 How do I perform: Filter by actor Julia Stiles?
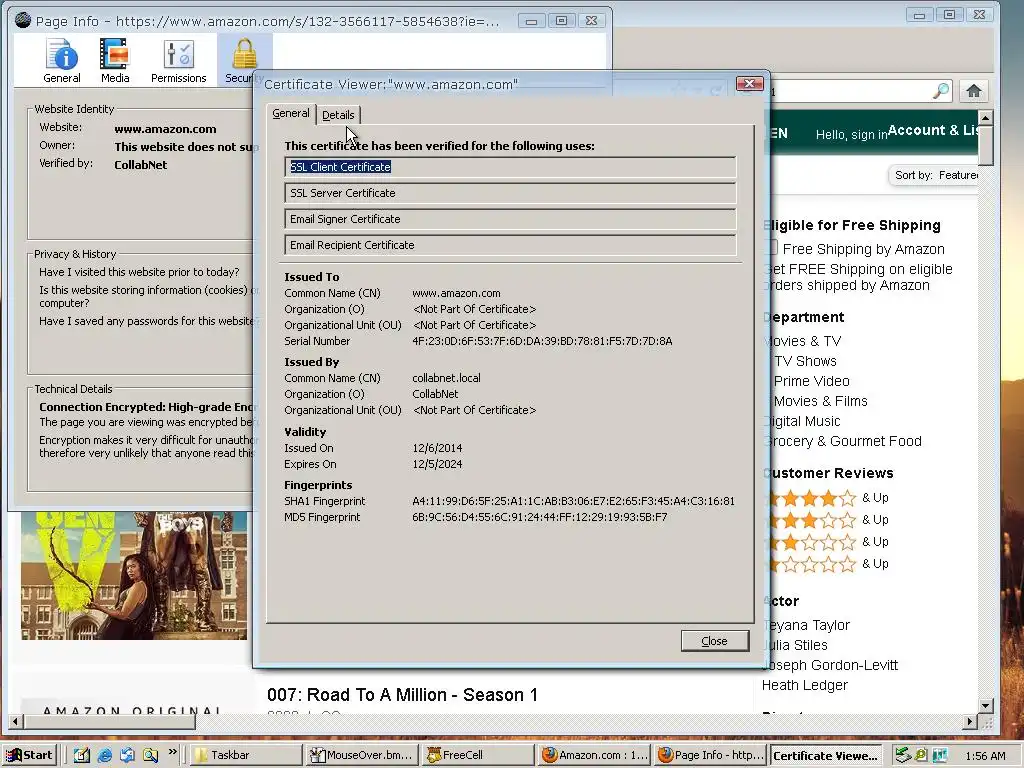click(x=795, y=645)
